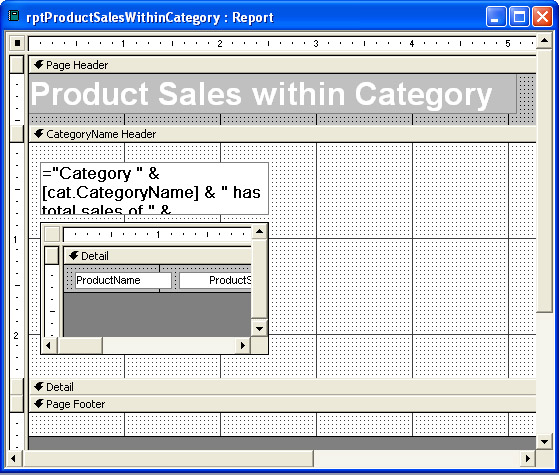This screenshot has height=475, width=559.
Task: Click the main window scroll right arrow
Action: pos(528,458)
